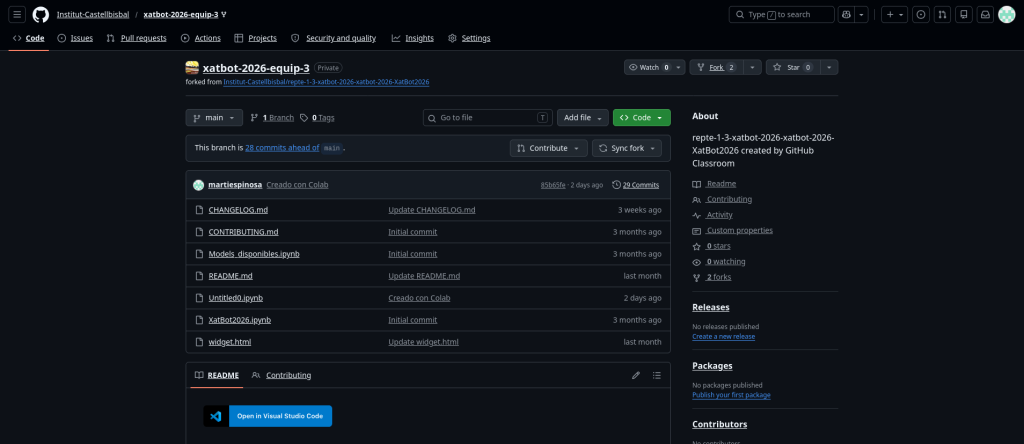1024x444 pixels.
Task: Open the green Code dropdown
Action: (641, 117)
